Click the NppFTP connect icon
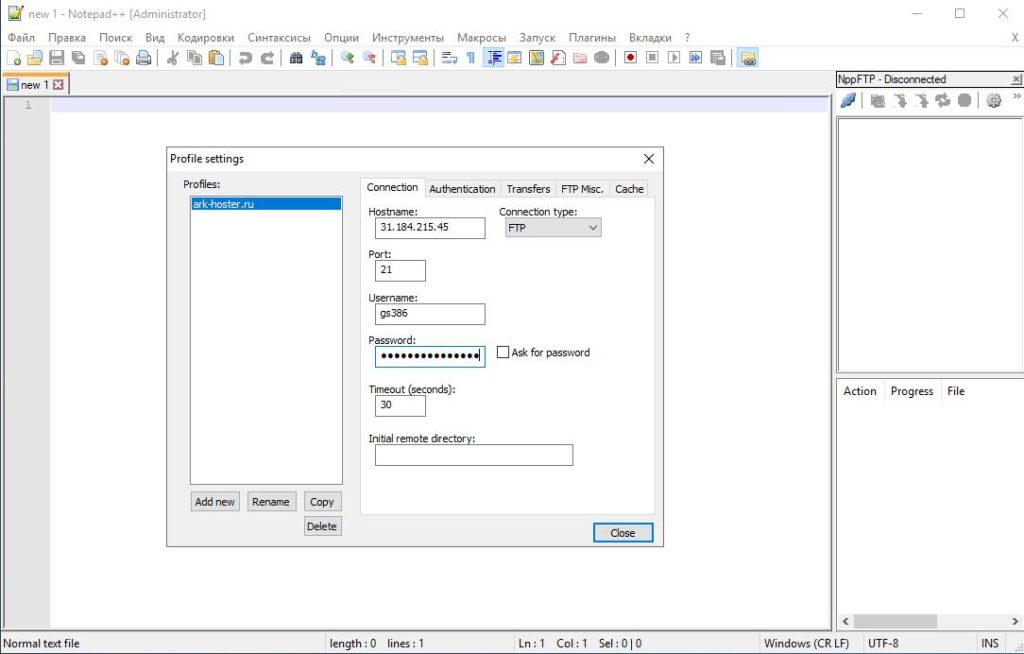This screenshot has width=1024, height=654. [848, 101]
